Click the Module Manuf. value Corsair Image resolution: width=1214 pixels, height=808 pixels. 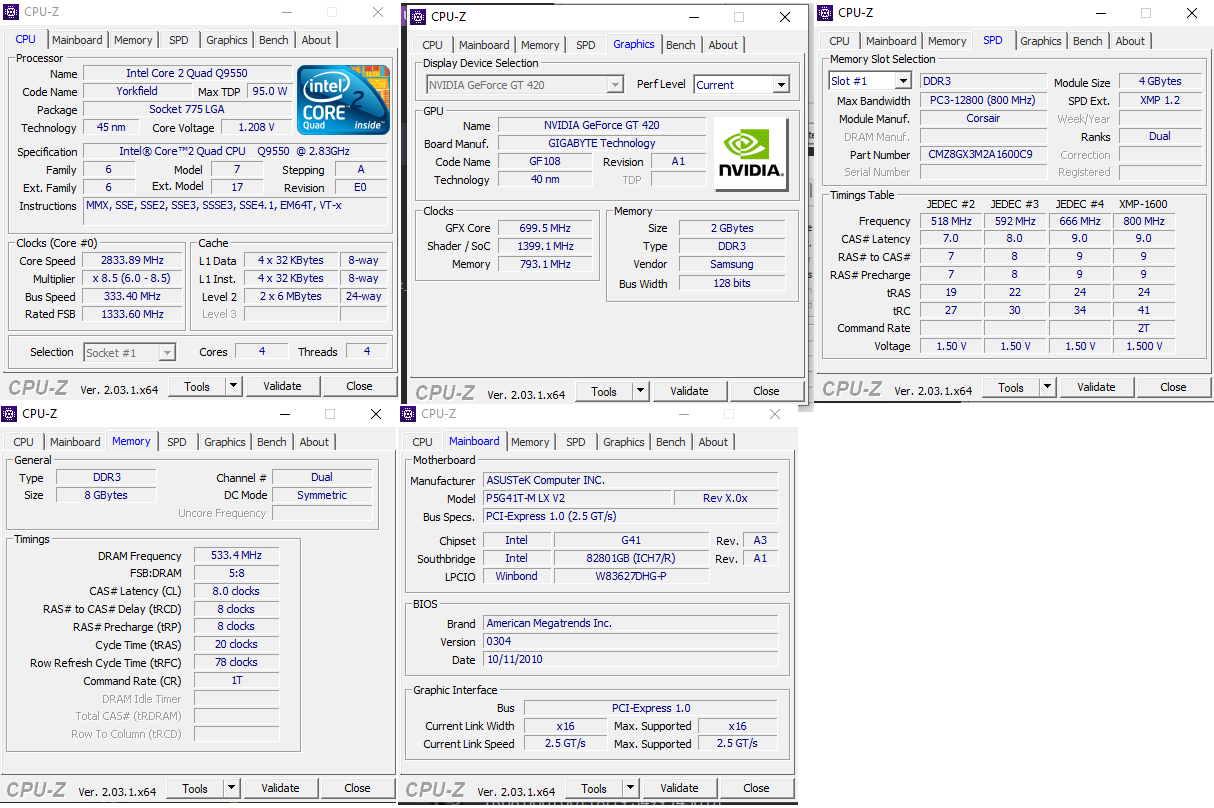pos(983,118)
